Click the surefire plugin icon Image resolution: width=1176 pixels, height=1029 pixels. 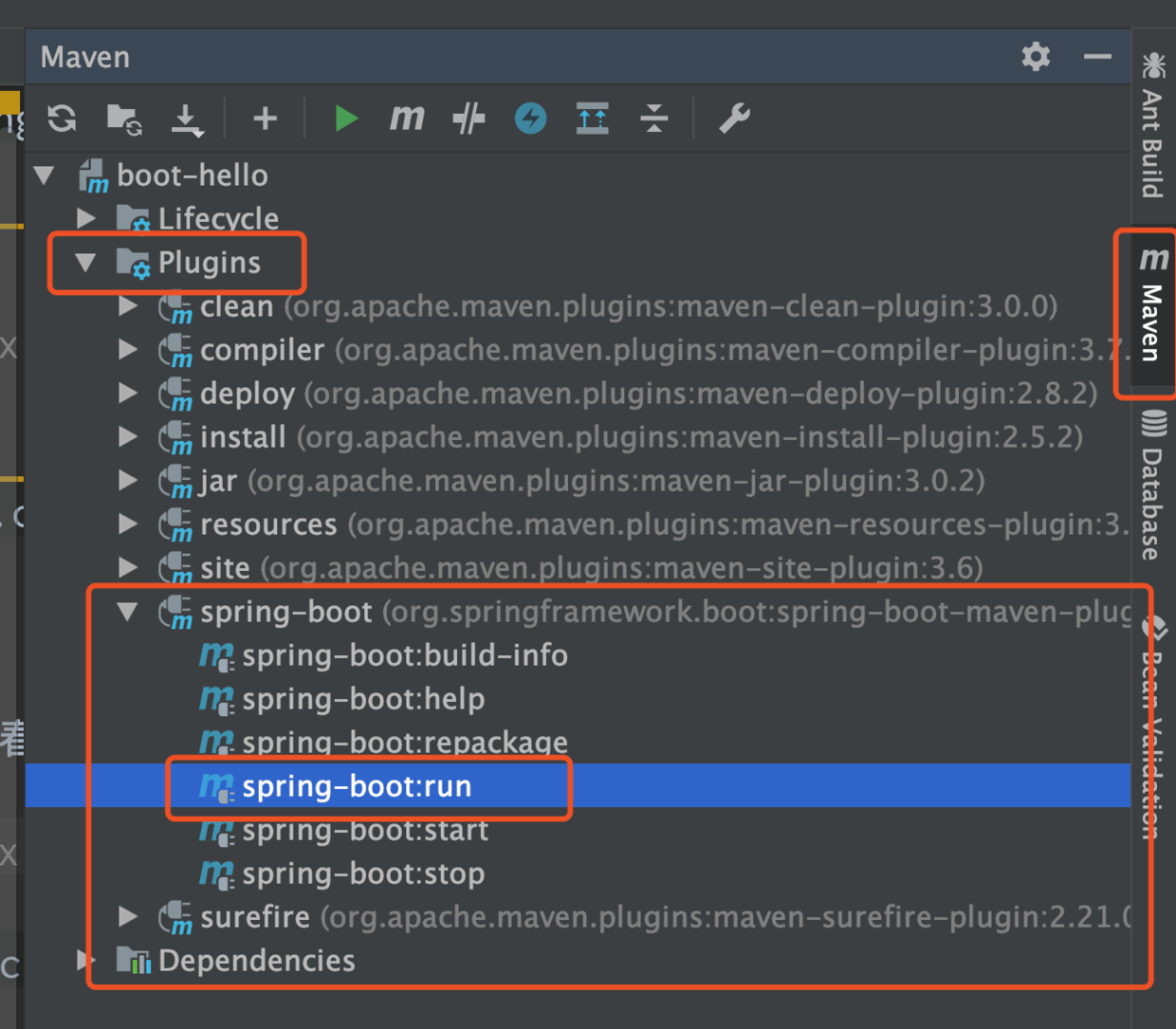[x=175, y=918]
